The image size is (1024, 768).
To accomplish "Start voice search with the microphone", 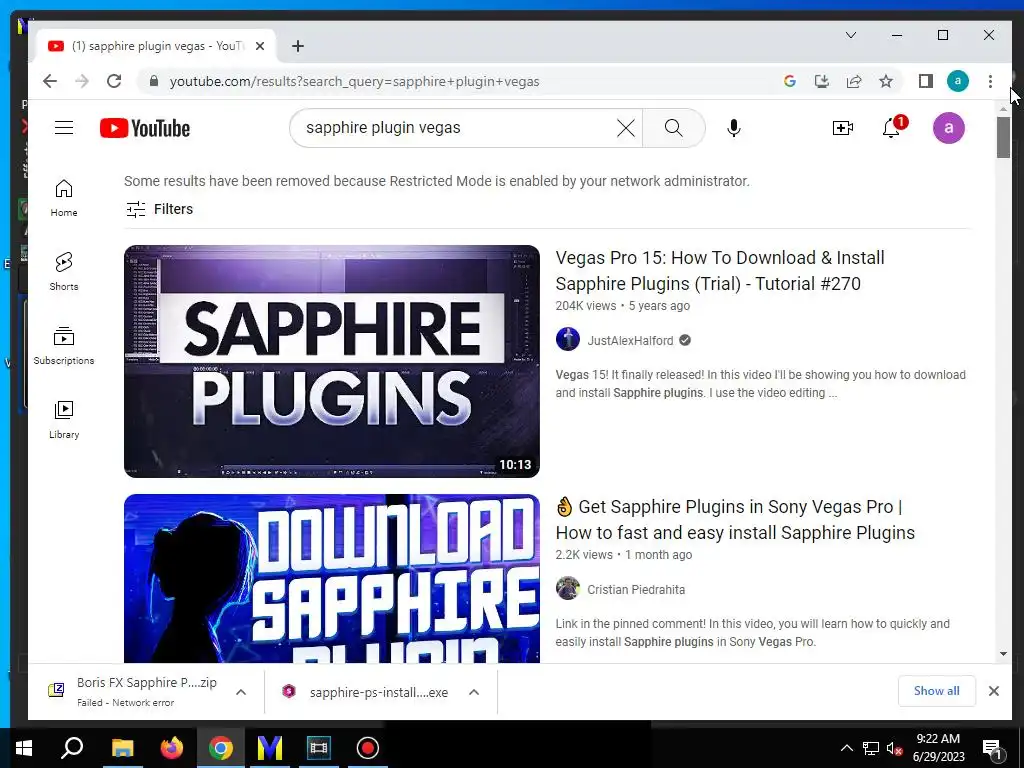I will (x=733, y=128).
